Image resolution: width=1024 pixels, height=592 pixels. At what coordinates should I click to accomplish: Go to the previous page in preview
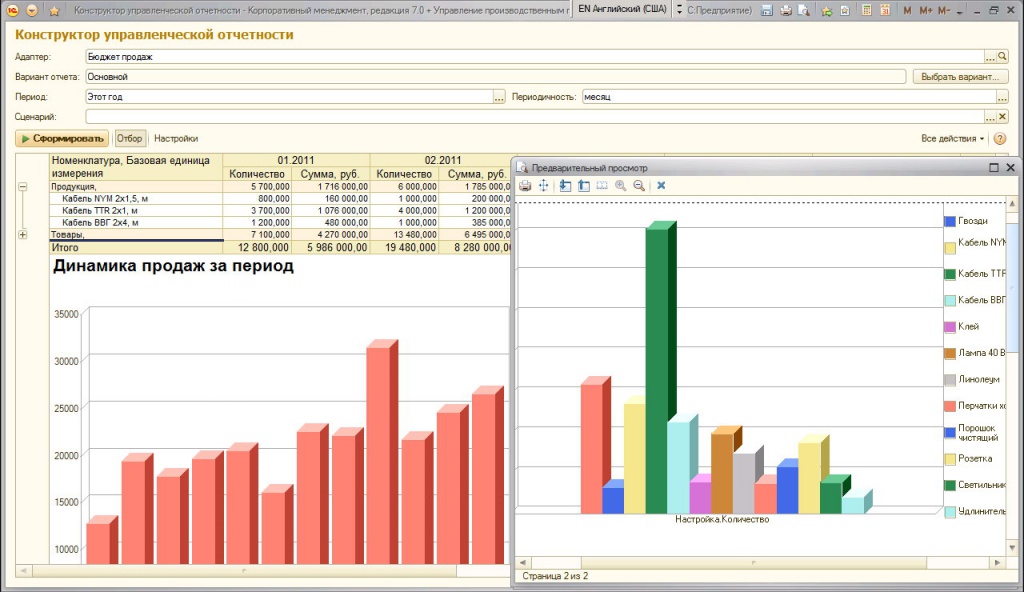tap(584, 186)
